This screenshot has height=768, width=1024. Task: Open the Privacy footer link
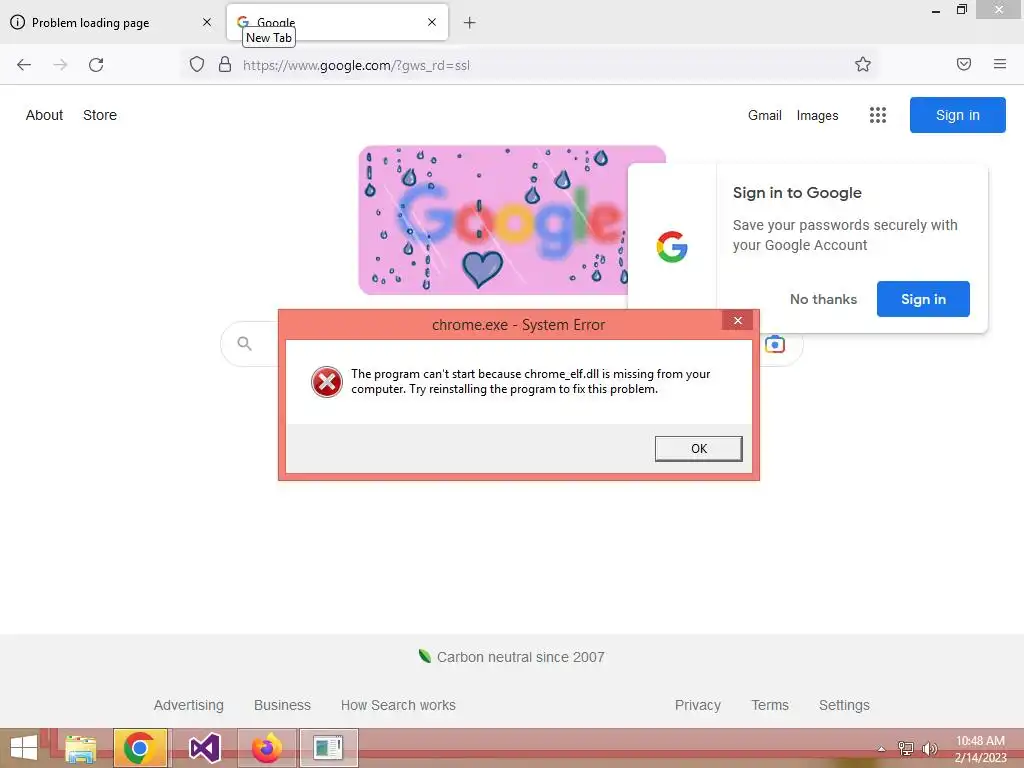click(x=697, y=705)
